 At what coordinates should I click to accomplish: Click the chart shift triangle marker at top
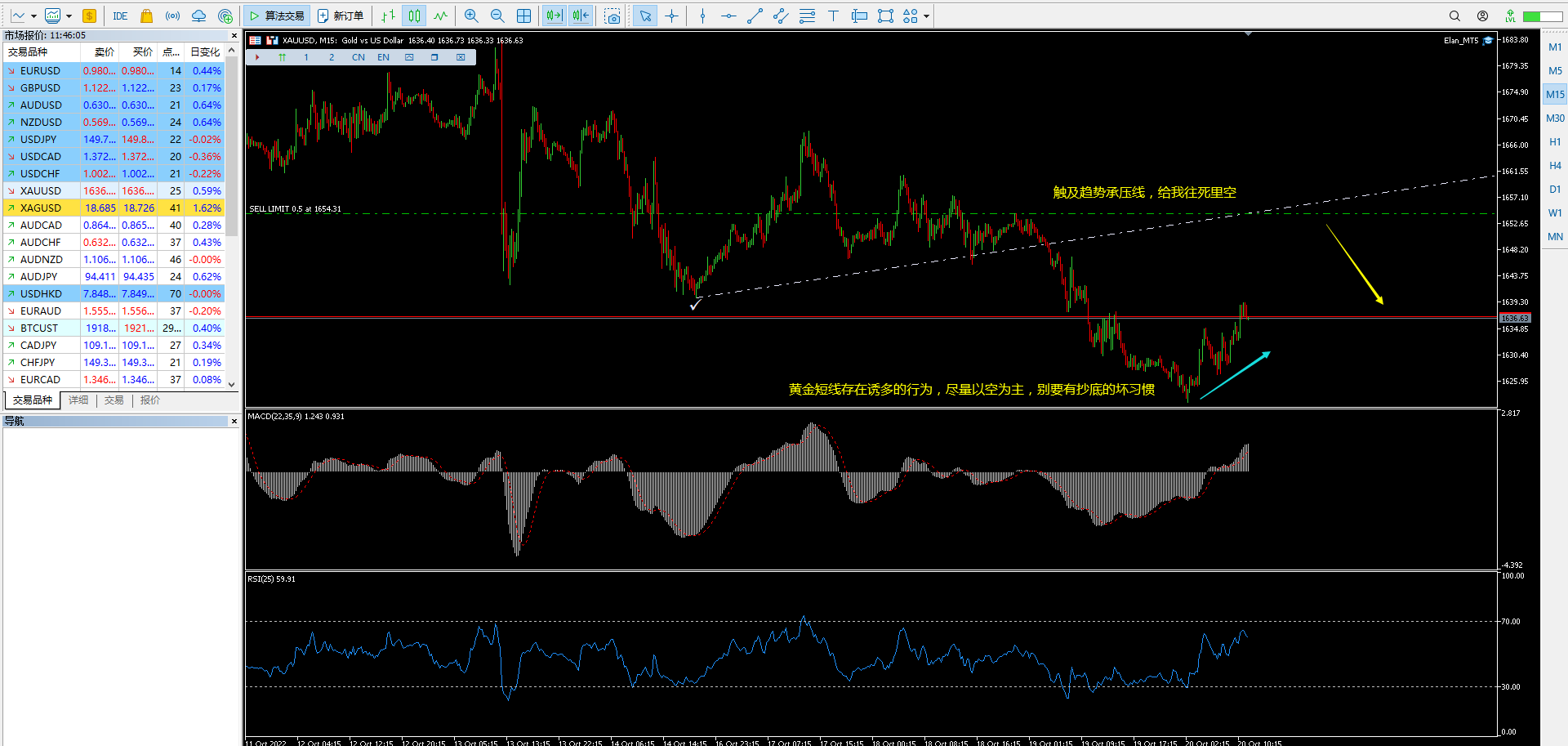tap(1248, 34)
